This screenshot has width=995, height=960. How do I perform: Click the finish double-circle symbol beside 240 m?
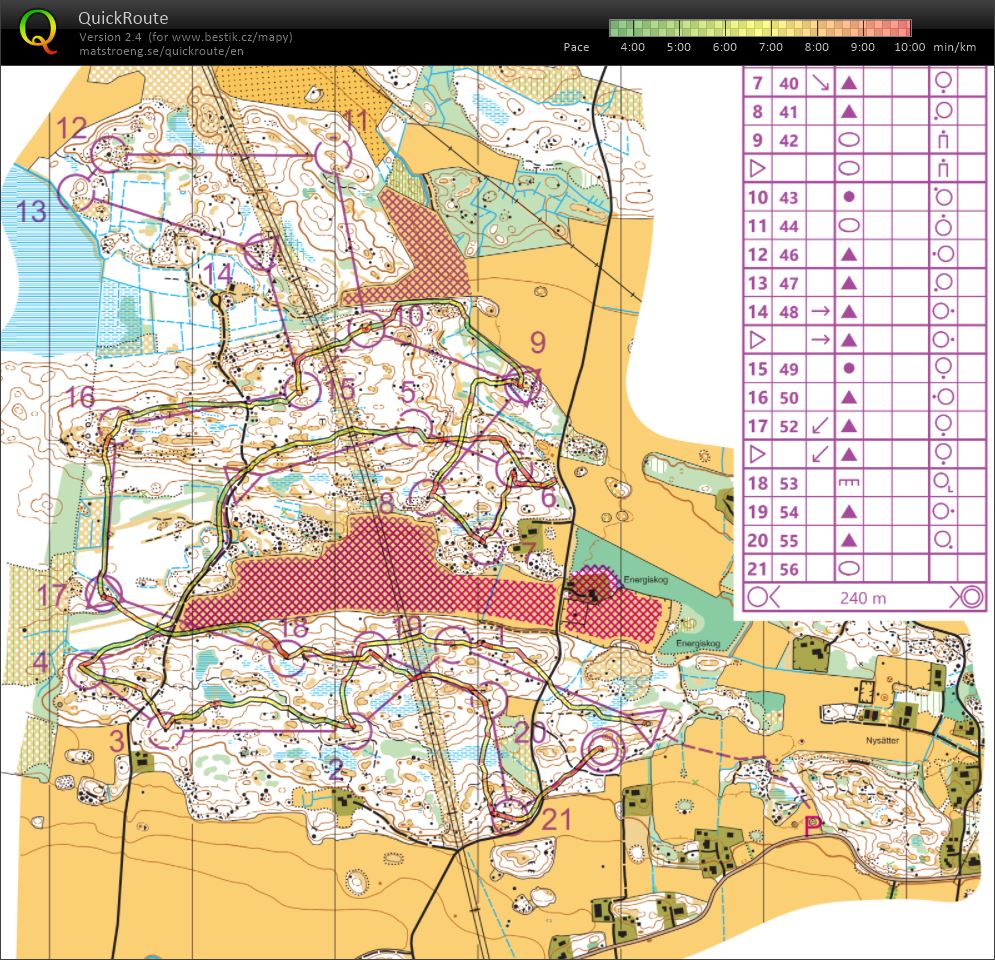[968, 598]
